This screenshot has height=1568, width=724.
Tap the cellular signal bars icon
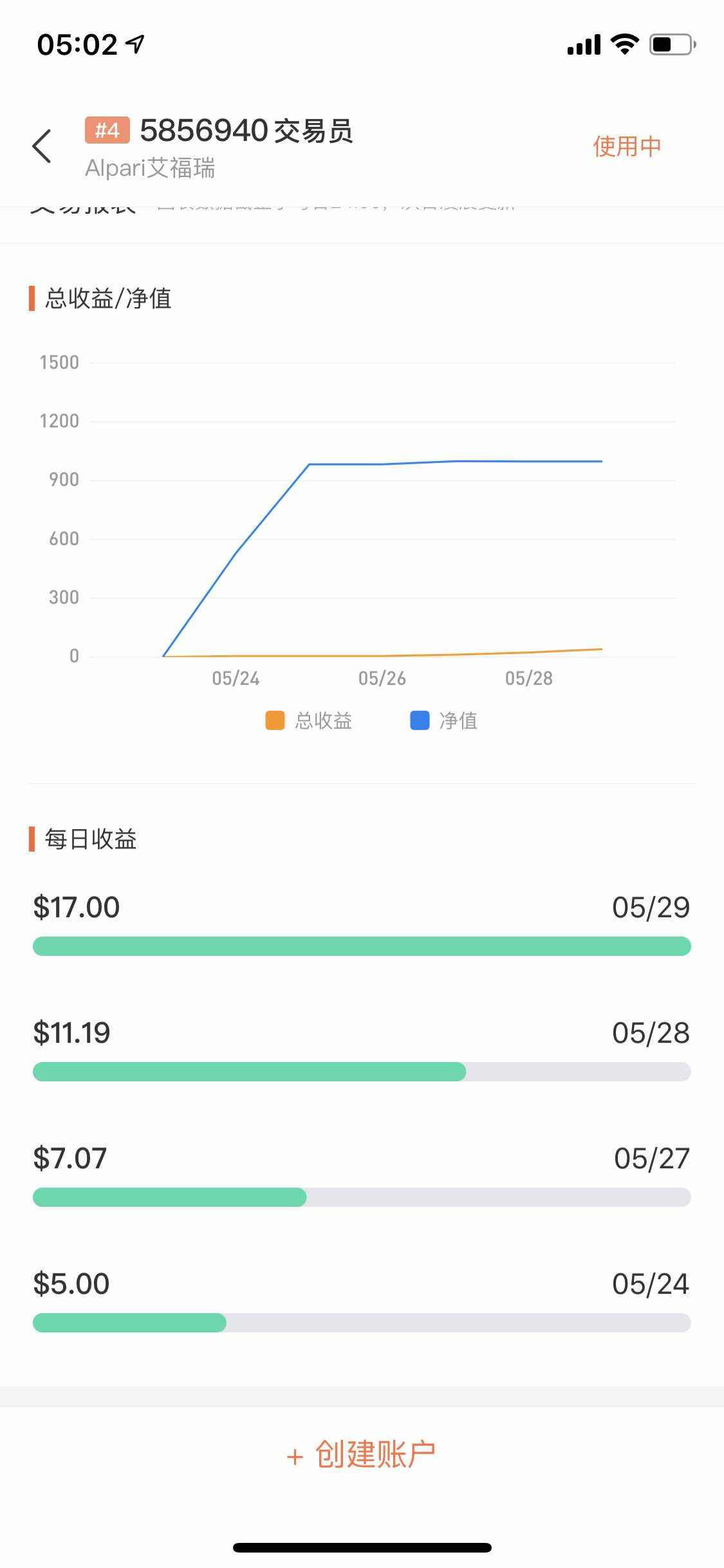[584, 45]
